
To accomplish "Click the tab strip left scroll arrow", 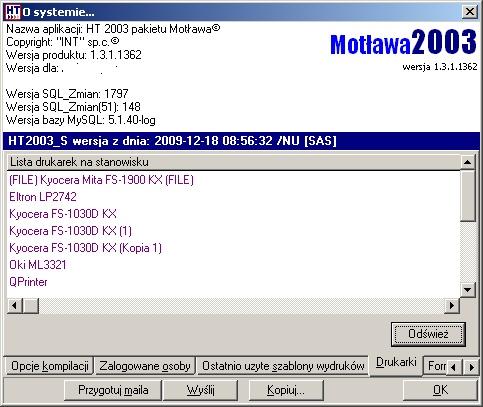I will 453,367.
